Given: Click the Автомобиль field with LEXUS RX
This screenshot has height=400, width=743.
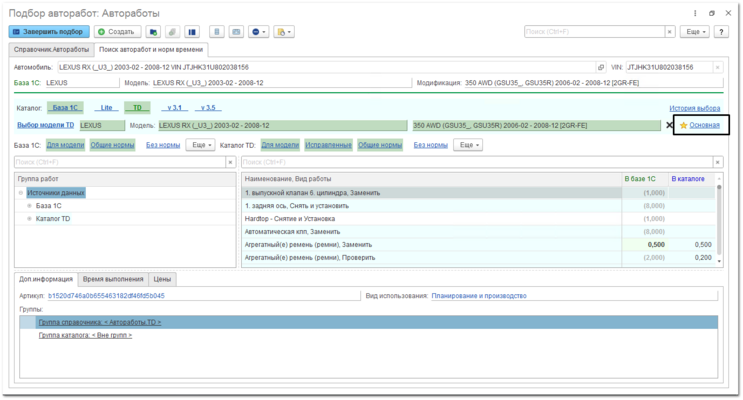Looking at the screenshot, I should 326,67.
